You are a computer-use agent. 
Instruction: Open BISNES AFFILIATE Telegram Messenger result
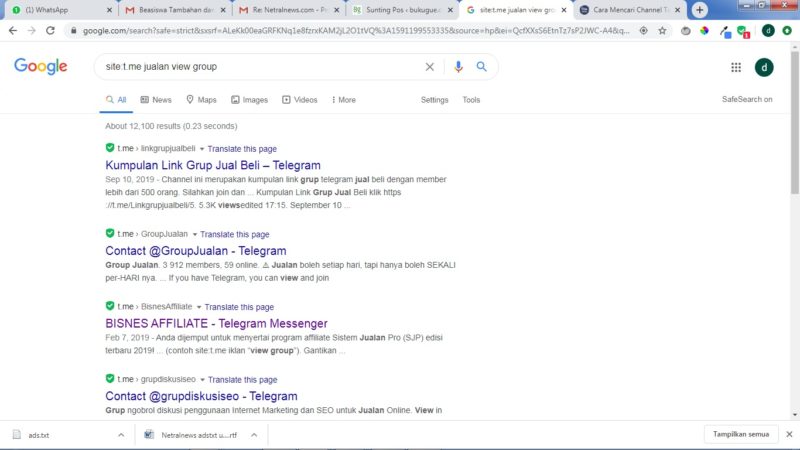[216, 323]
